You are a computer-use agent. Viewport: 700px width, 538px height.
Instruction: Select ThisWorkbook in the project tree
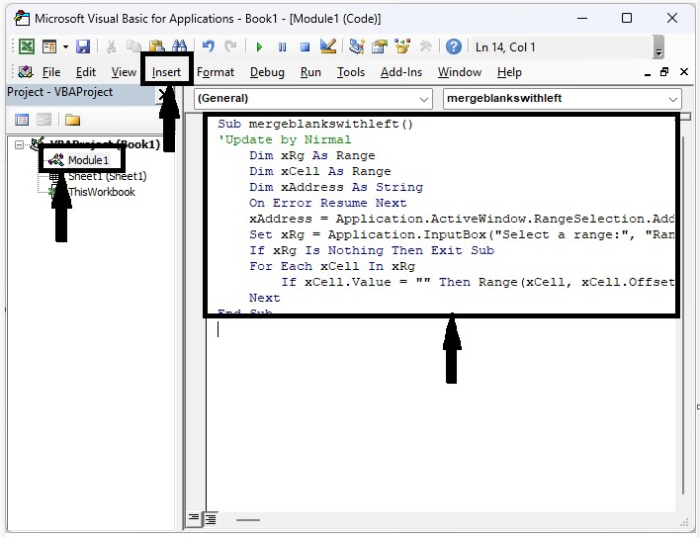coord(101,192)
